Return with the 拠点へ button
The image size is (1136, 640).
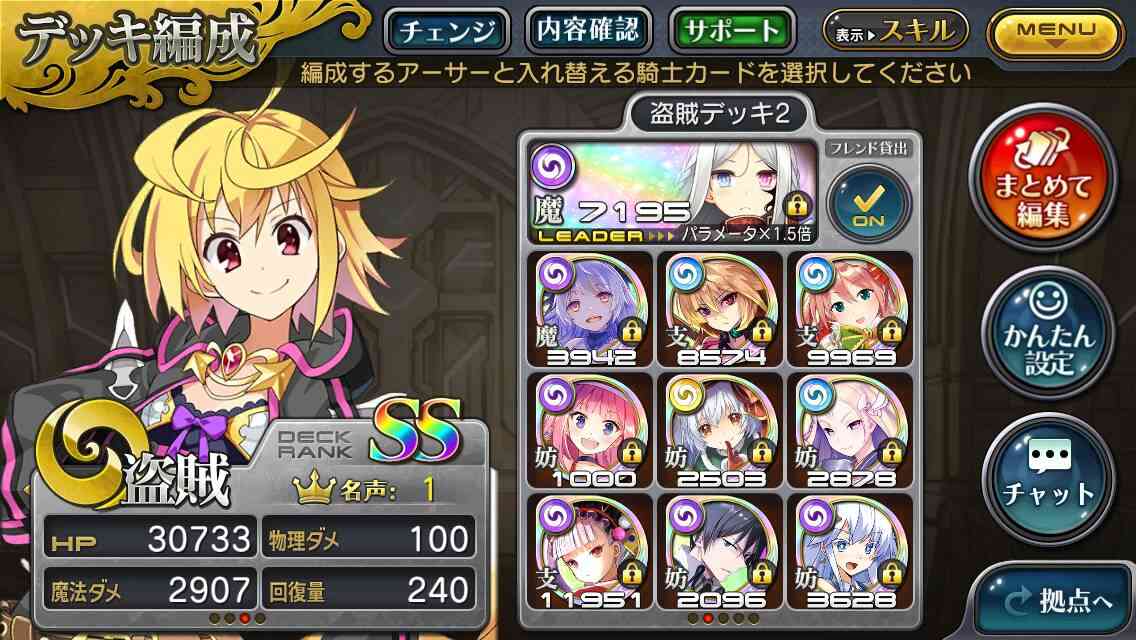[1057, 601]
